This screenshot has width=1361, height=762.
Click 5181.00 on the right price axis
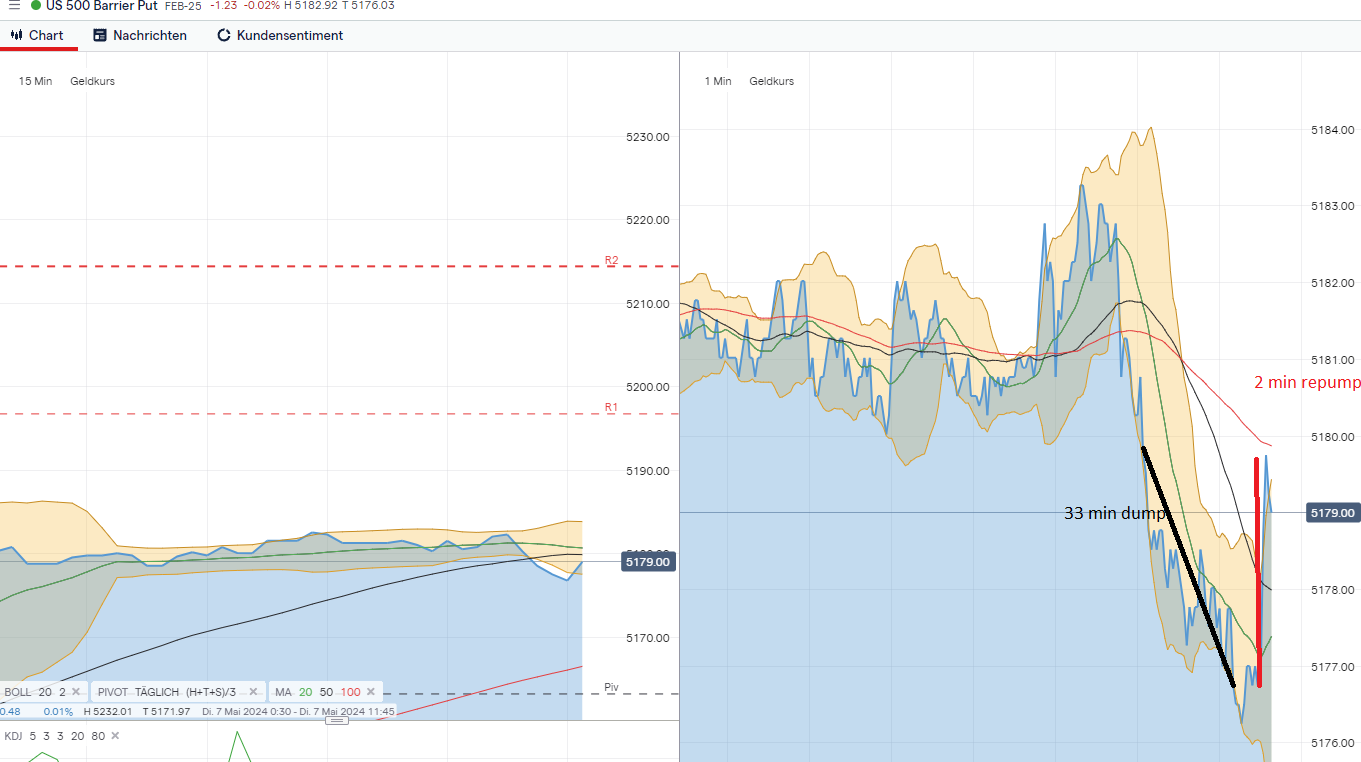1332,360
